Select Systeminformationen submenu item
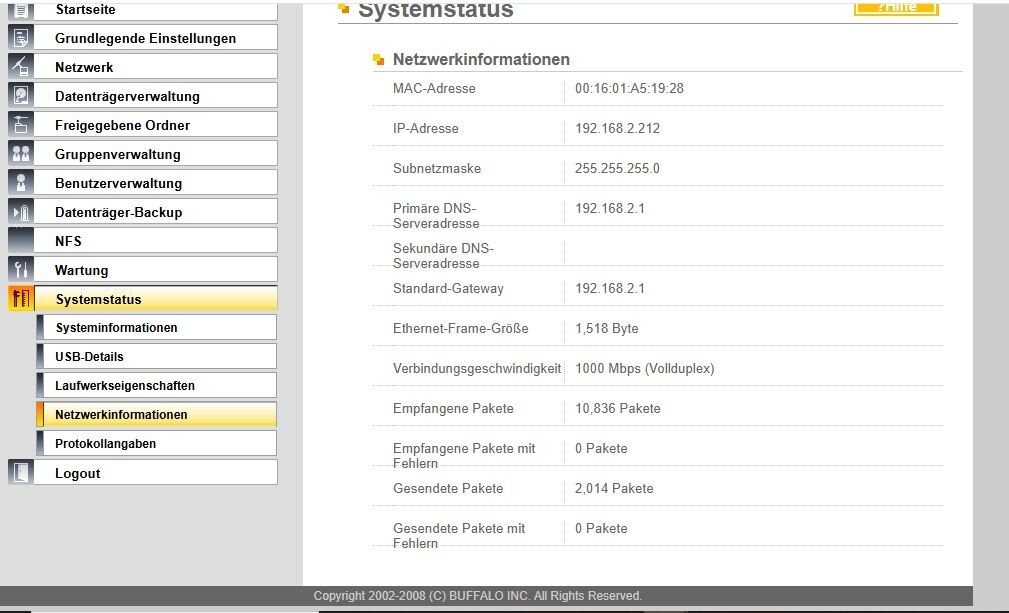Image resolution: width=1009 pixels, height=613 pixels. [x=157, y=327]
